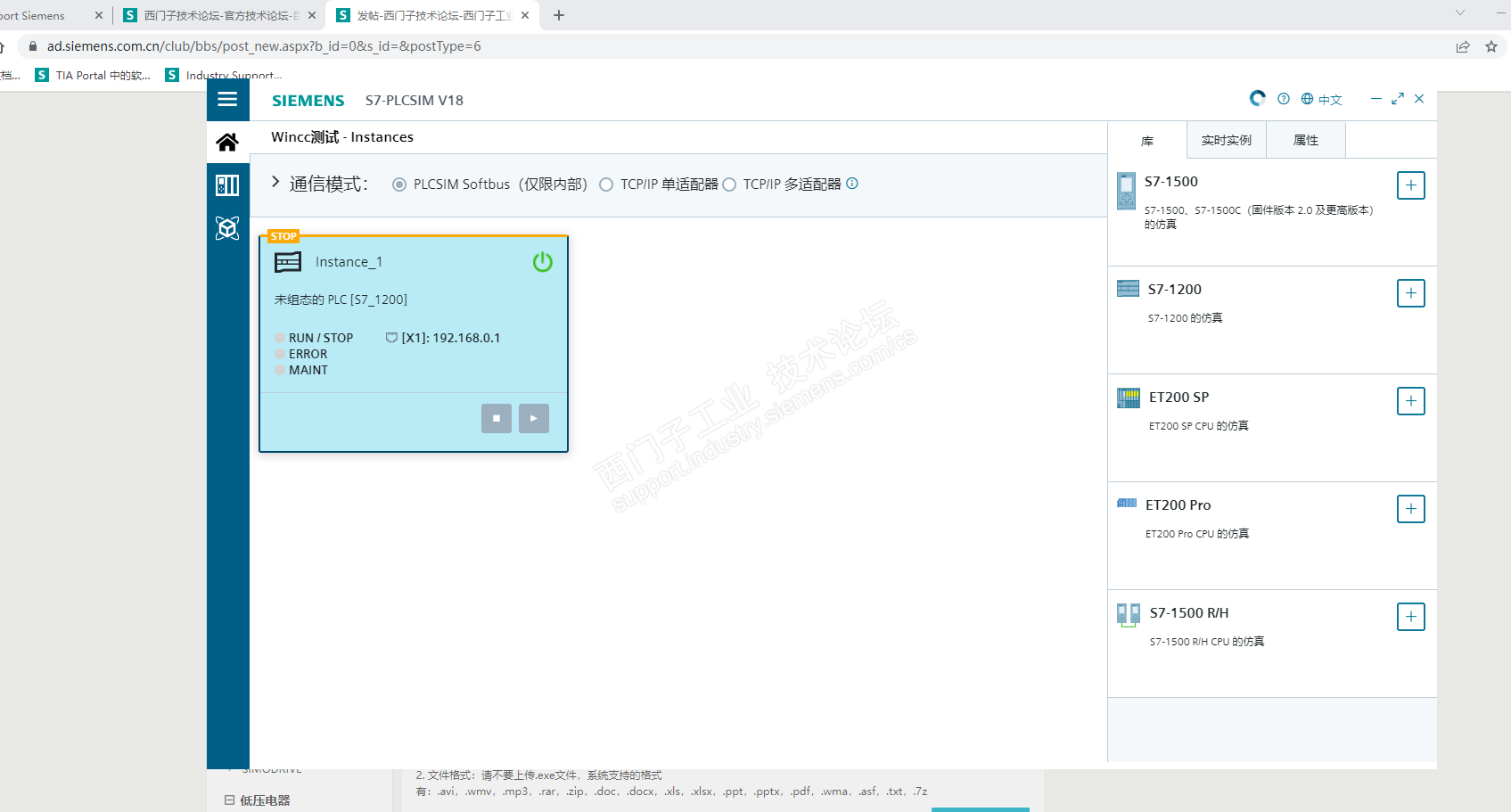Viewport: 1511px width, 812px height.
Task: Switch to the 库 tab
Action: click(x=1147, y=141)
